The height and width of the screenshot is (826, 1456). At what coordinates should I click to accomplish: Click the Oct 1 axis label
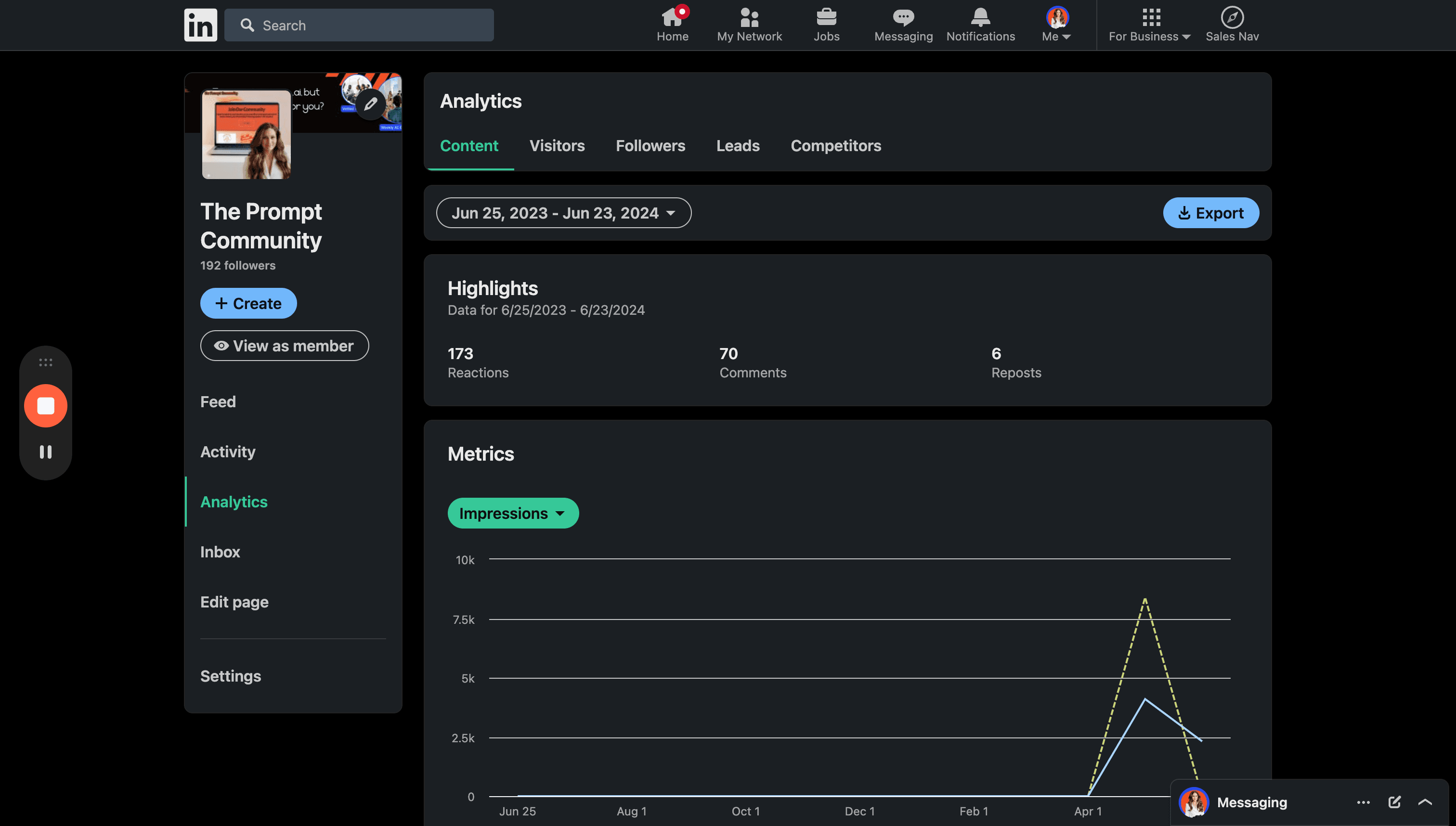pos(745,811)
